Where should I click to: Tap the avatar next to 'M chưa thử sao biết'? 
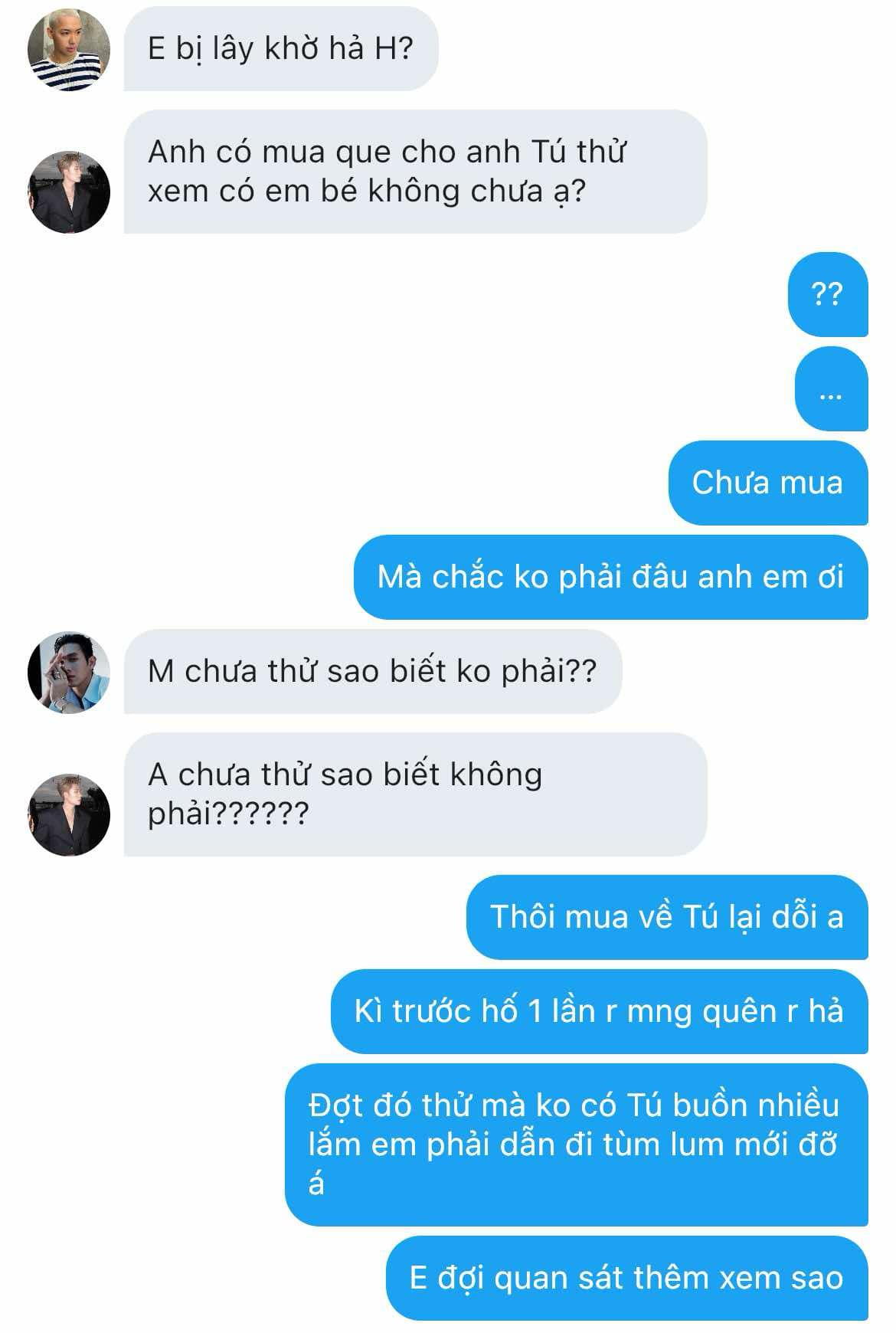pyautogui.click(x=69, y=672)
